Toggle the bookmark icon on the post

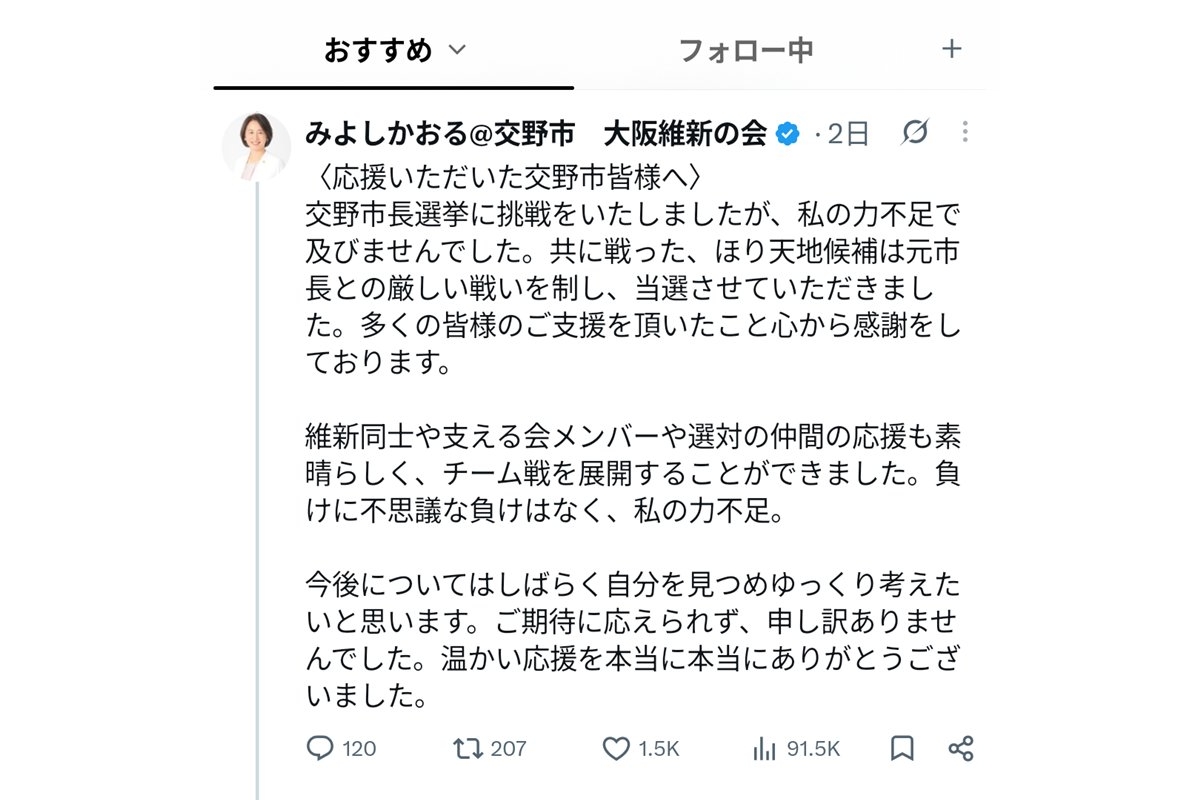902,748
